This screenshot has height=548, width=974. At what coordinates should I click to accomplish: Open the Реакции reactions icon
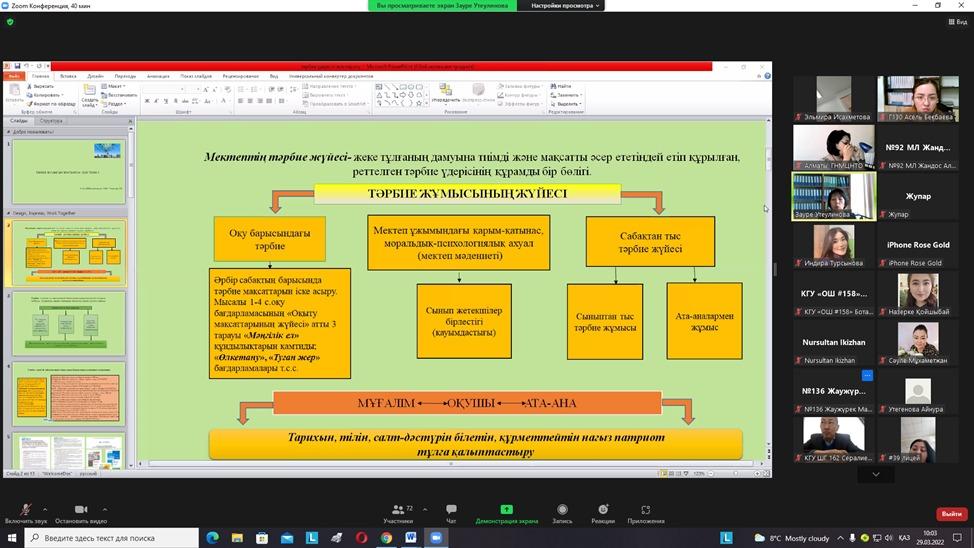pyautogui.click(x=603, y=510)
